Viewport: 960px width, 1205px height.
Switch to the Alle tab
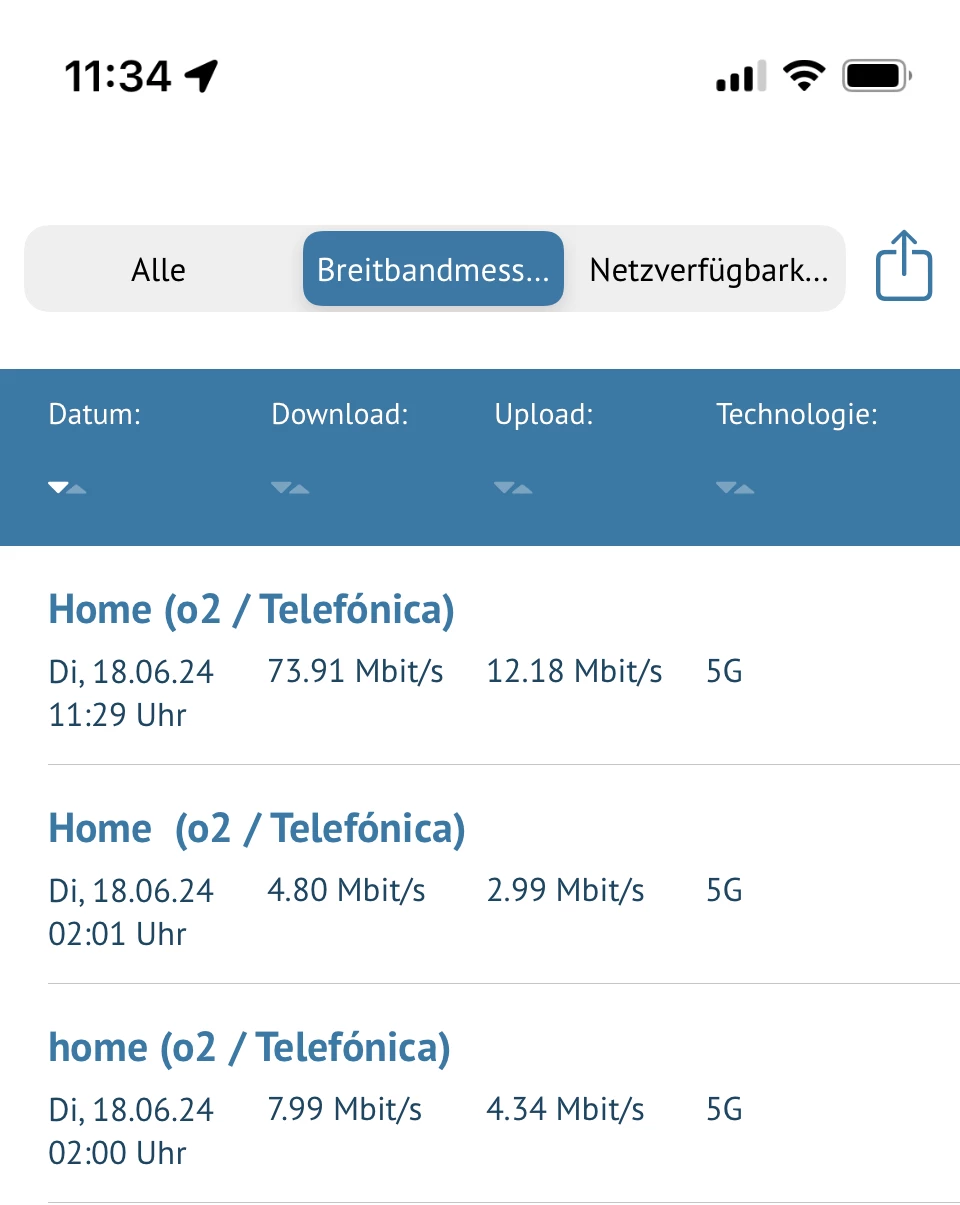coord(158,270)
